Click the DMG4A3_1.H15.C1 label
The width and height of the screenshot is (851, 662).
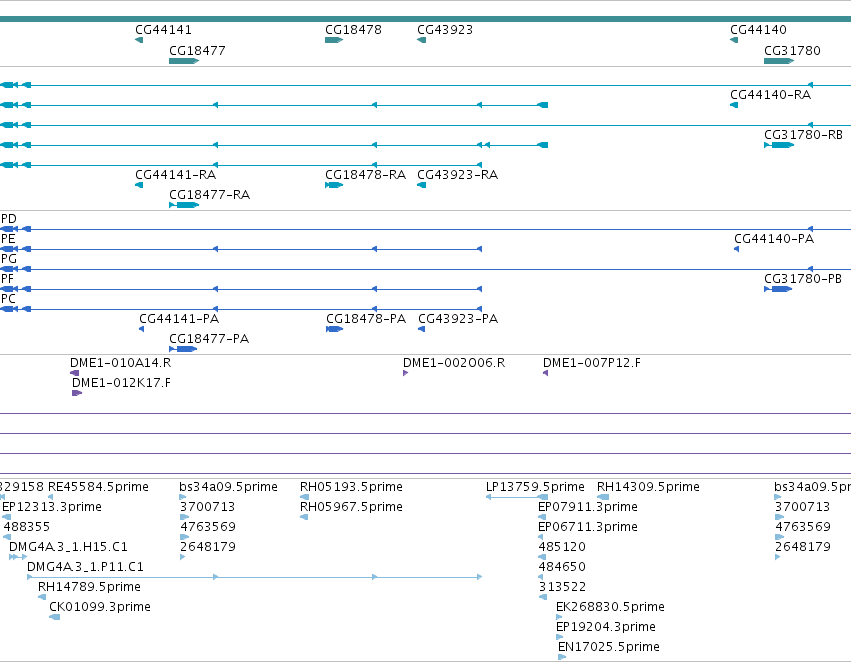(x=68, y=547)
